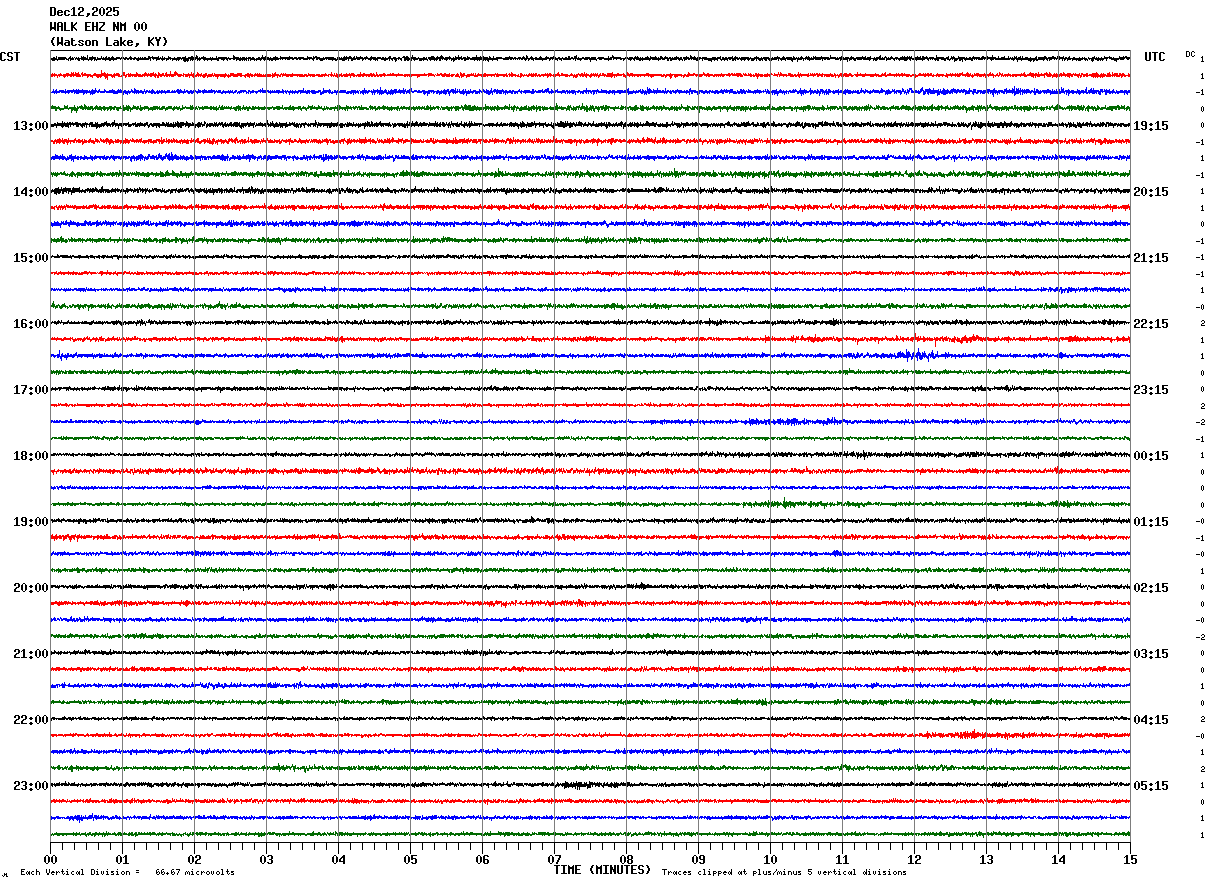
Task: Click the 19:15 UTC time label
Action: (x=1151, y=126)
